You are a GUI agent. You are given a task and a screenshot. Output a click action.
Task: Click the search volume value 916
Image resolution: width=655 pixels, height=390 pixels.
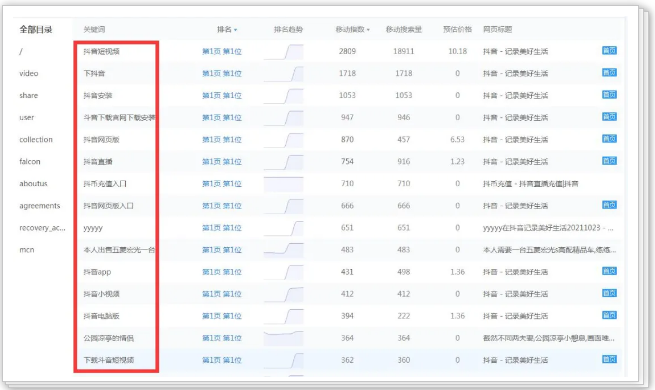tap(404, 161)
